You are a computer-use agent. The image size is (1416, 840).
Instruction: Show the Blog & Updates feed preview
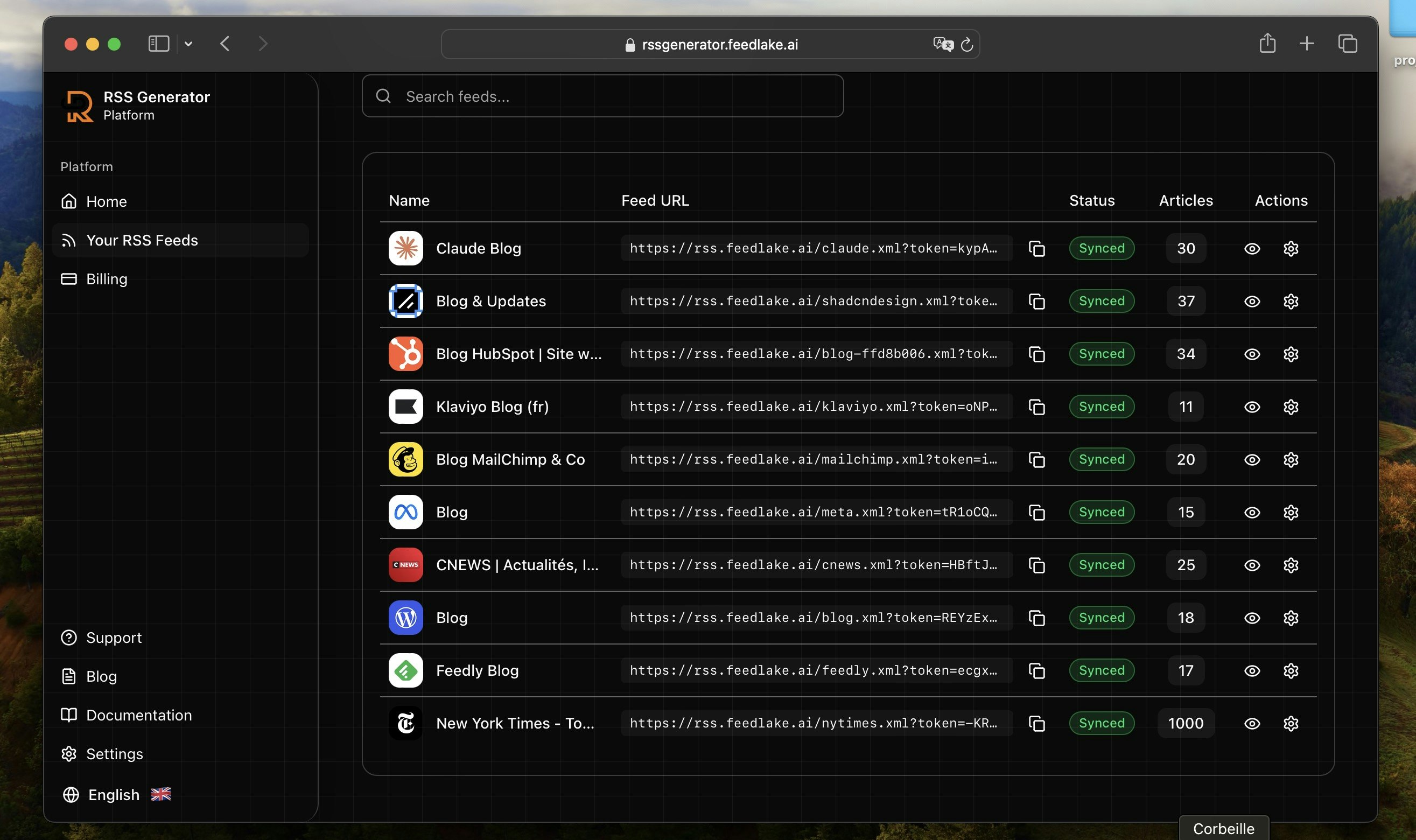click(x=1252, y=300)
